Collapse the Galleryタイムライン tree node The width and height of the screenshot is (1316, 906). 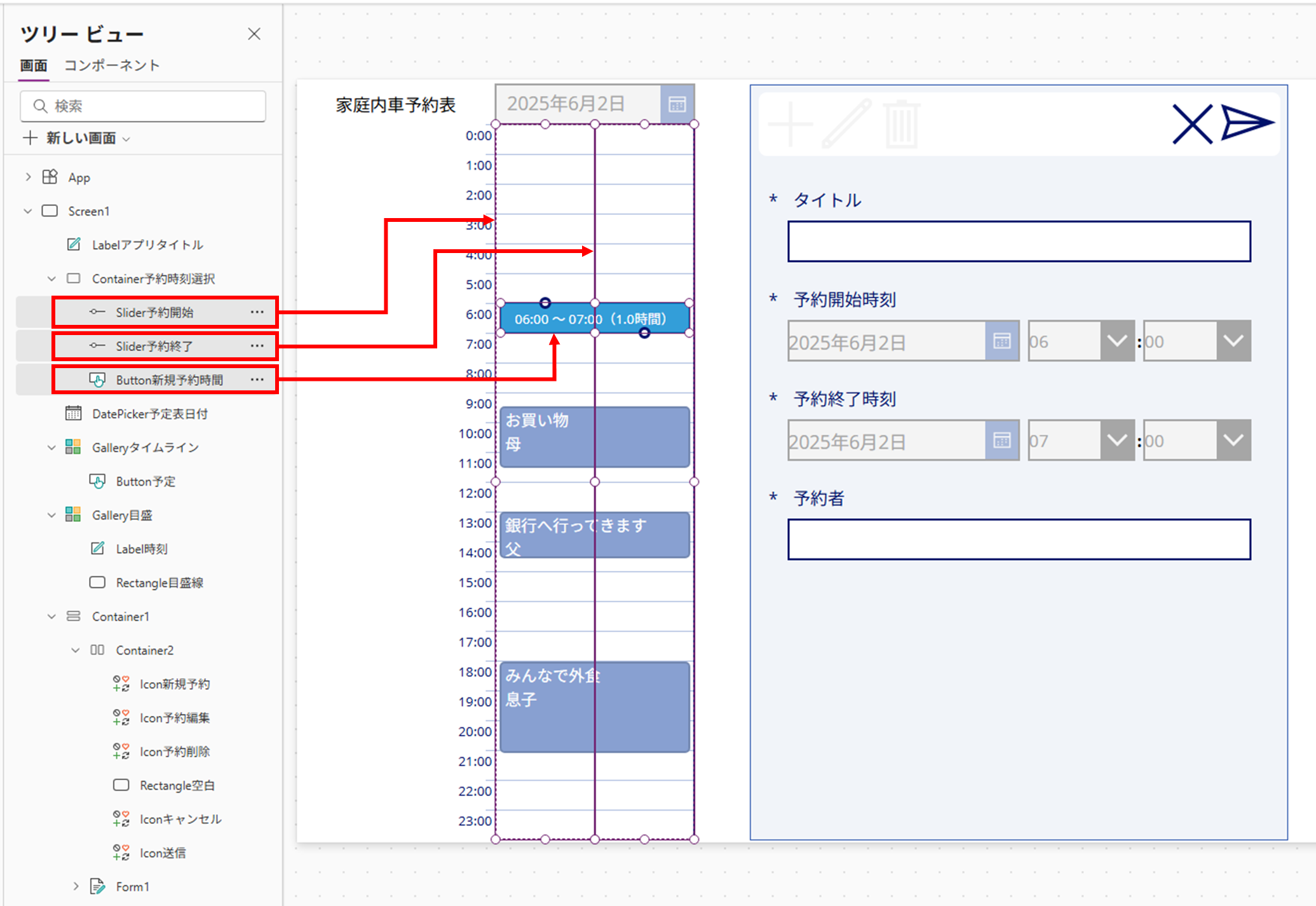pyautogui.click(x=51, y=448)
